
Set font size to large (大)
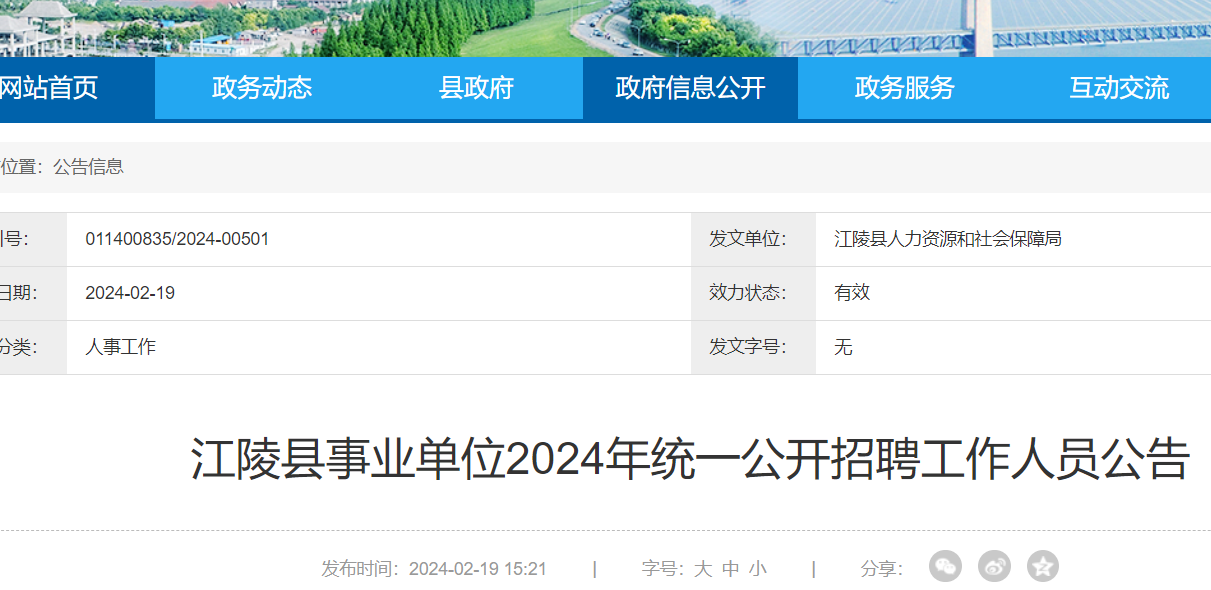[x=703, y=569]
